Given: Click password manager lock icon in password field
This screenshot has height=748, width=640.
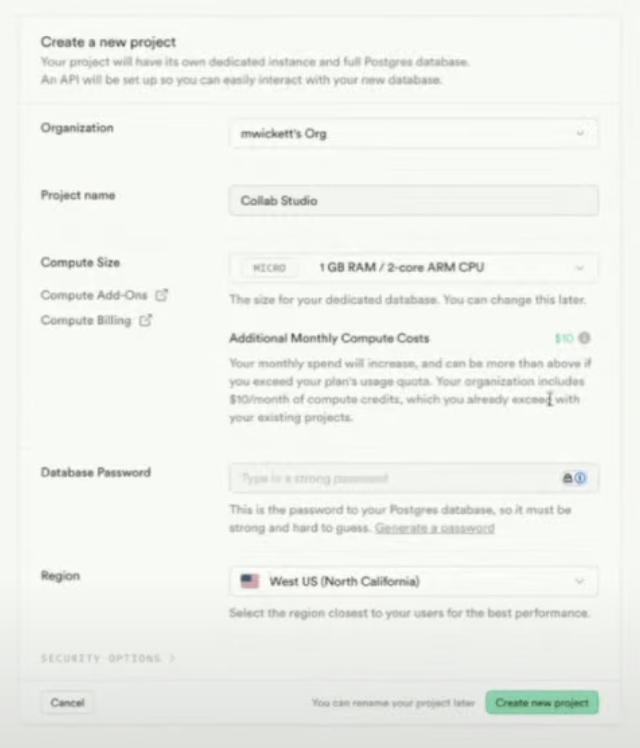Looking at the screenshot, I should (x=568, y=478).
